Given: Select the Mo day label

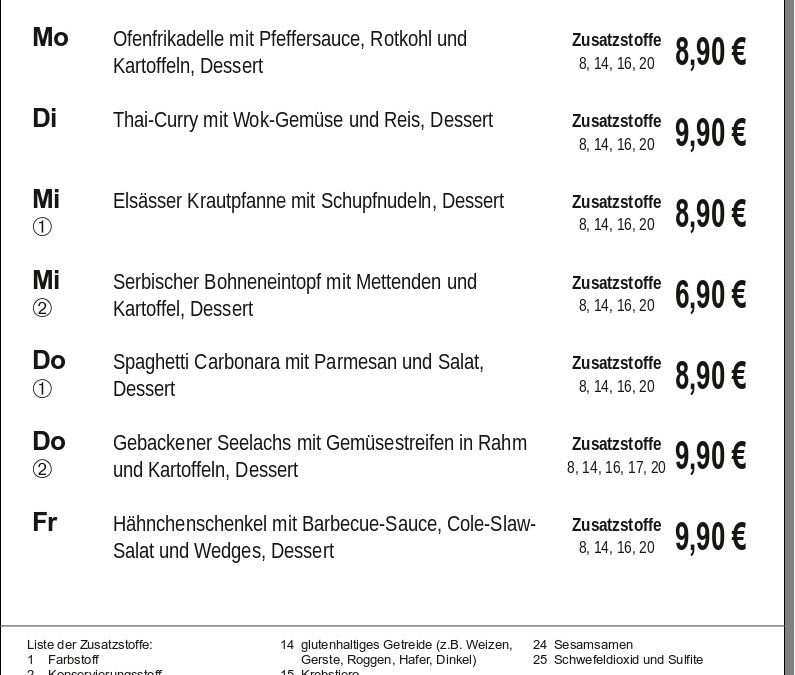Looking at the screenshot, I should tap(50, 38).
